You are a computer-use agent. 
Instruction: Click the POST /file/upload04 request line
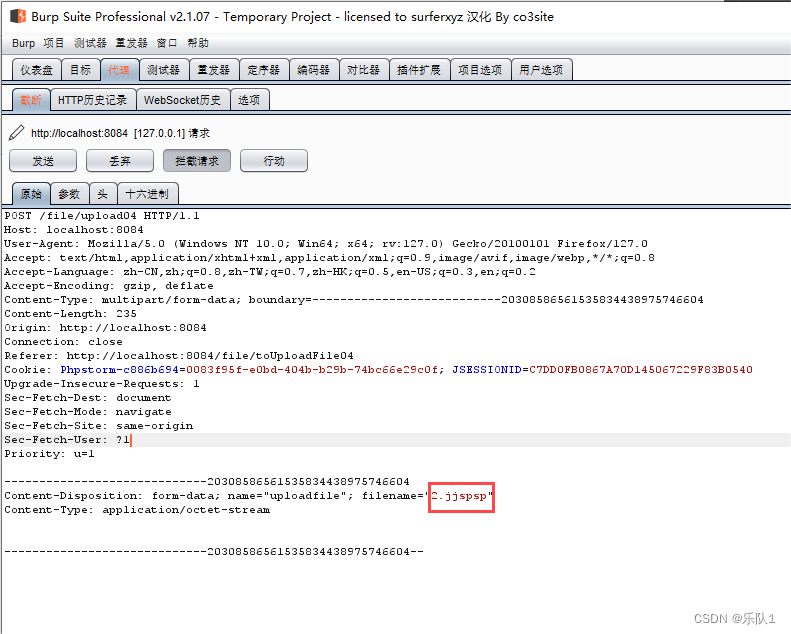pyautogui.click(x=102, y=216)
